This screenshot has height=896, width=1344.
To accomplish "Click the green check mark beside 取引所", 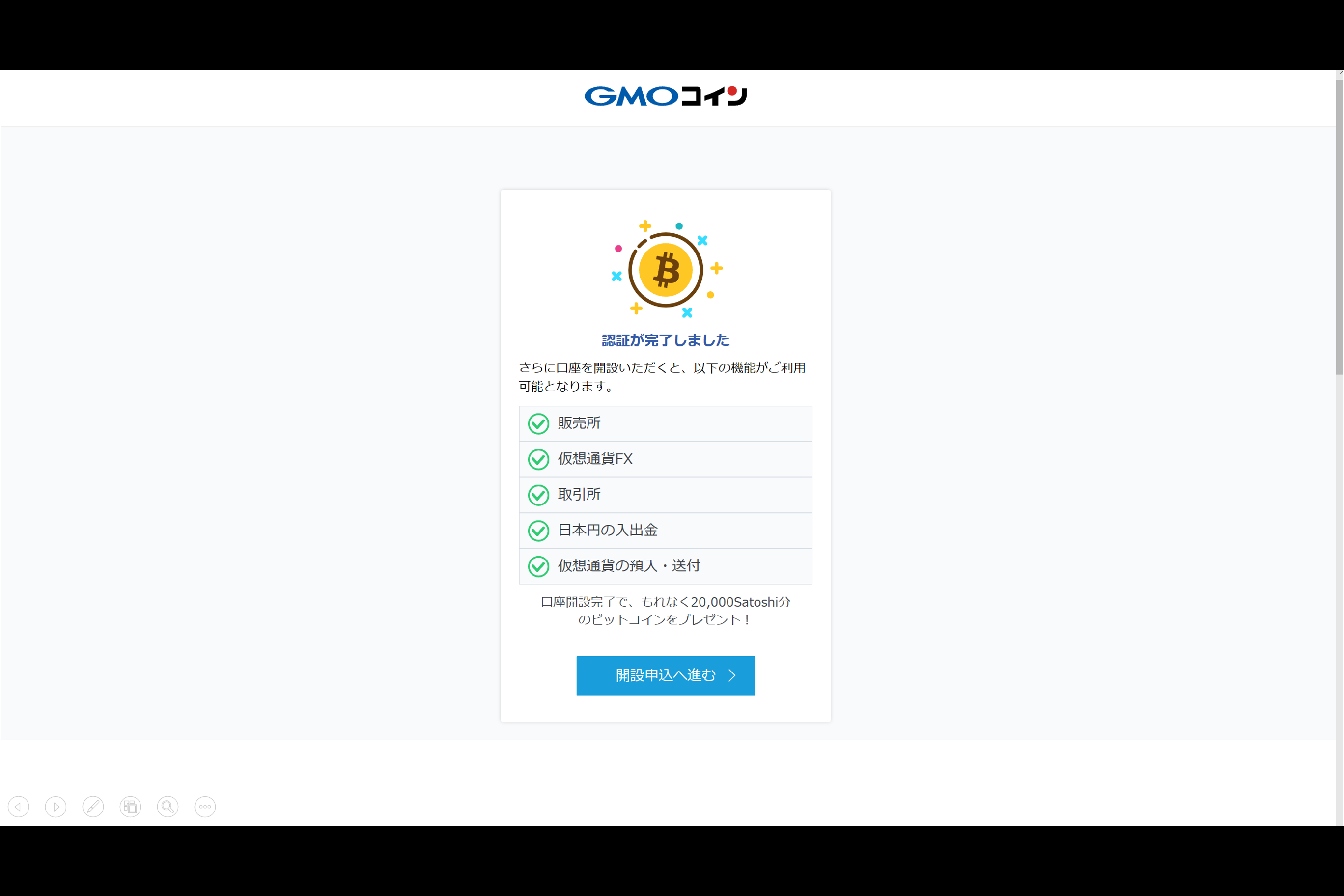I will point(538,495).
